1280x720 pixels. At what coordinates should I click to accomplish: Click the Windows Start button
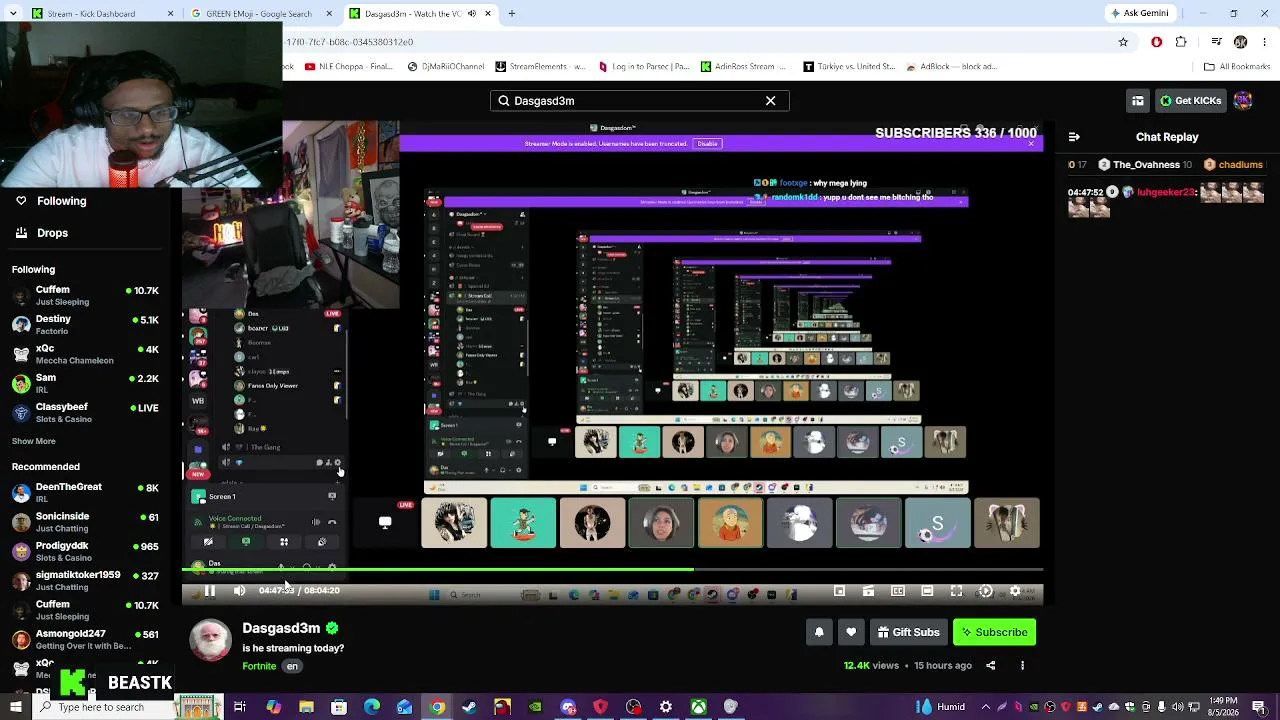coord(16,707)
